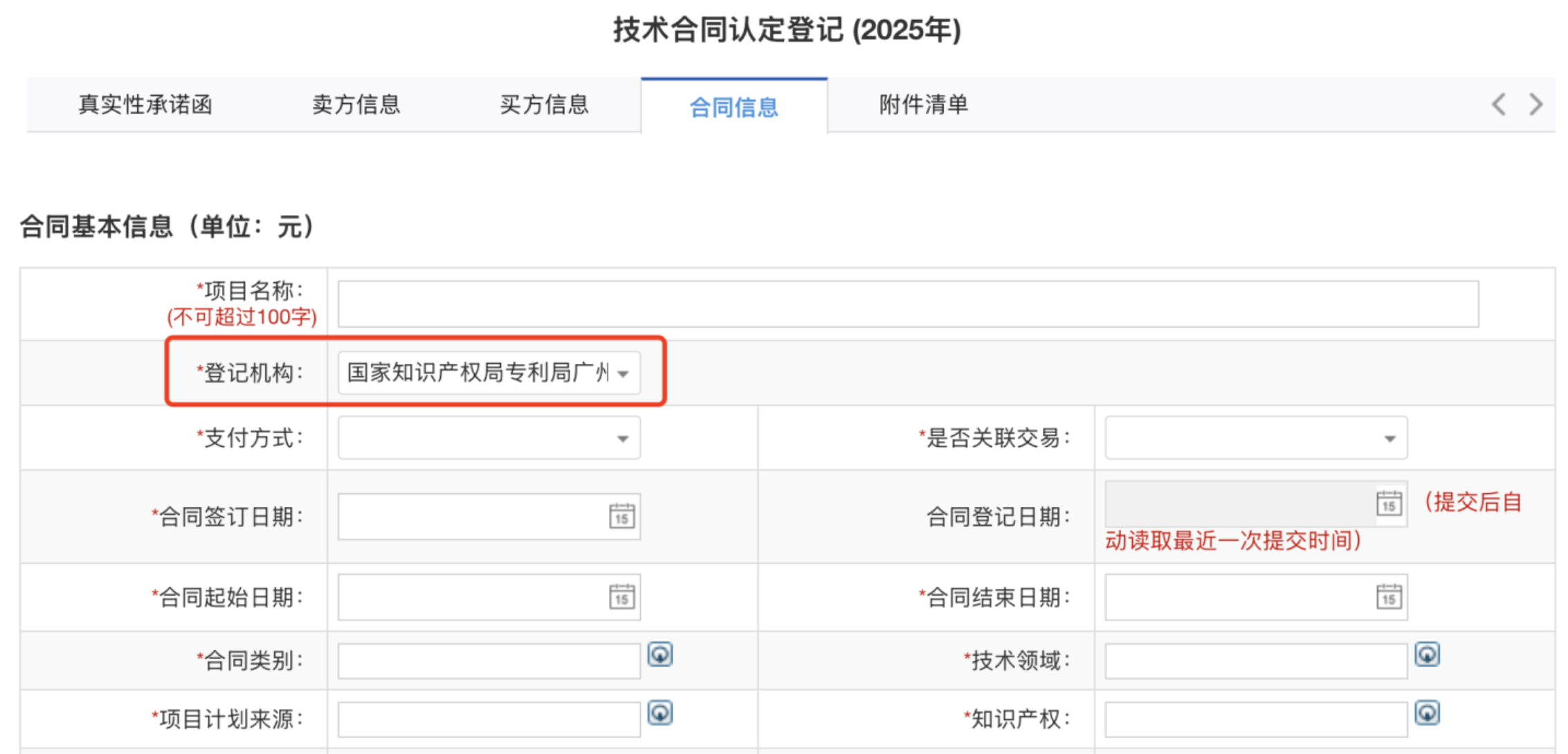Open calendar picker for 合同起始日期

click(x=621, y=597)
